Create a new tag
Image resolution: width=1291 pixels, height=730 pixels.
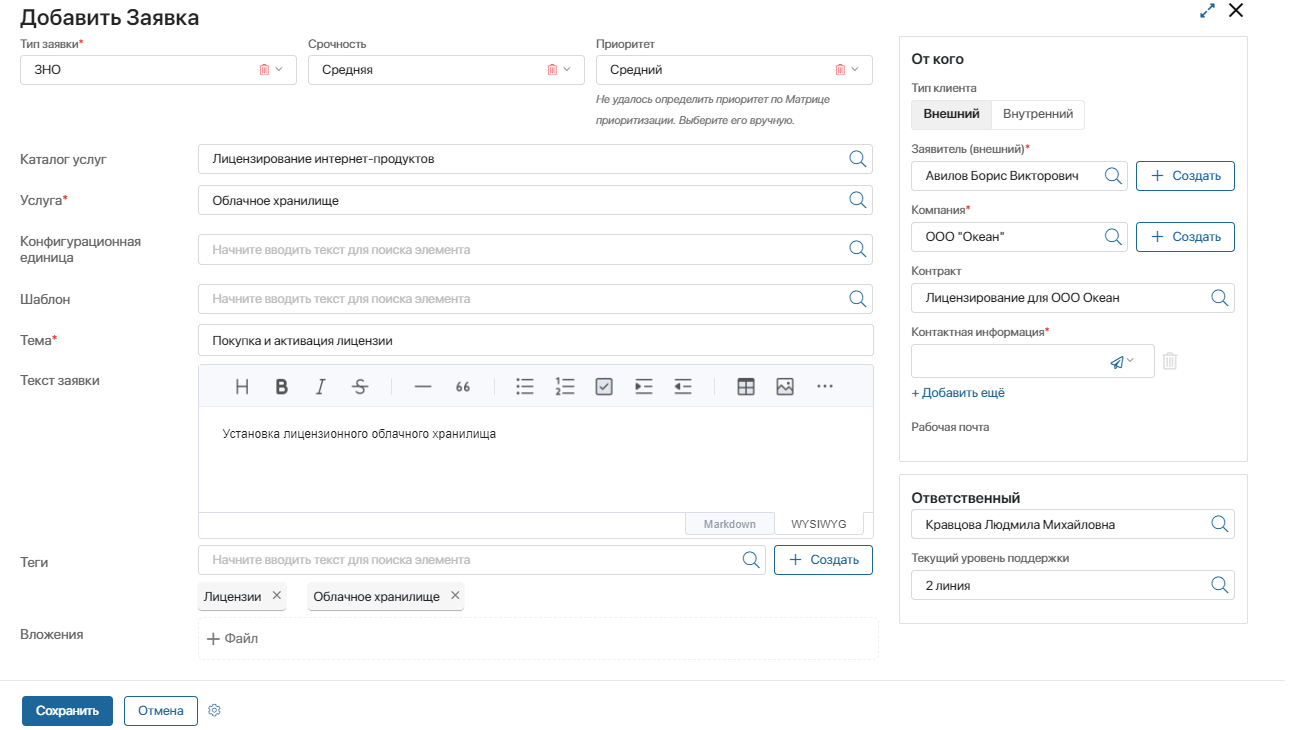[823, 560]
